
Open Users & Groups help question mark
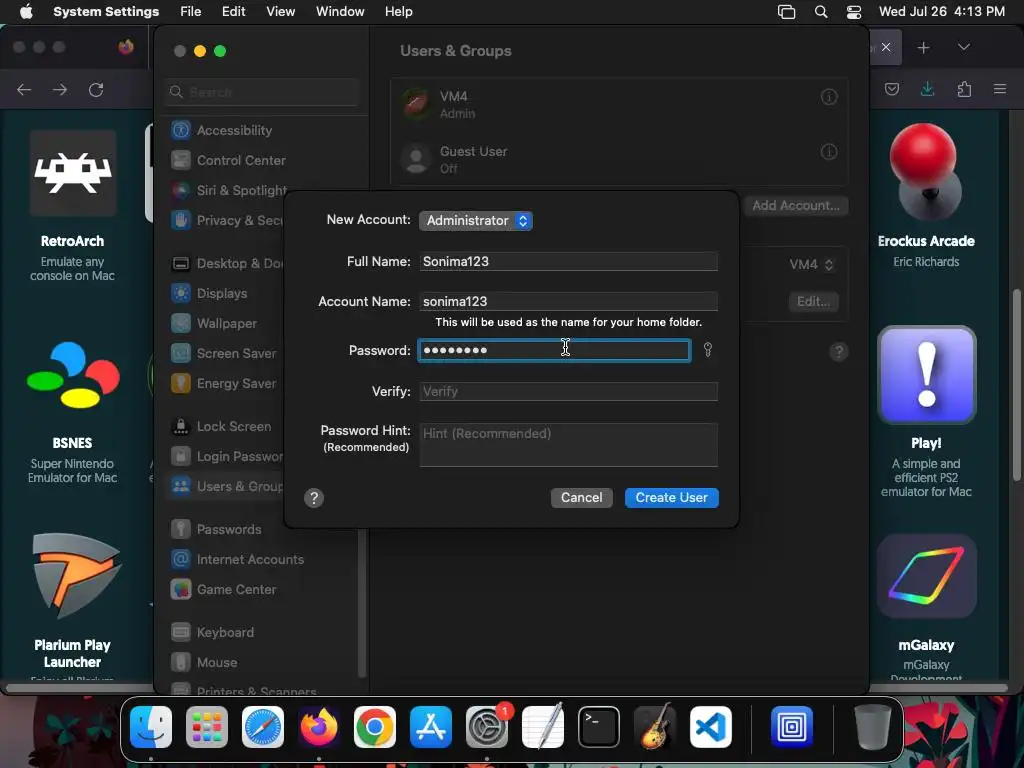tap(839, 352)
